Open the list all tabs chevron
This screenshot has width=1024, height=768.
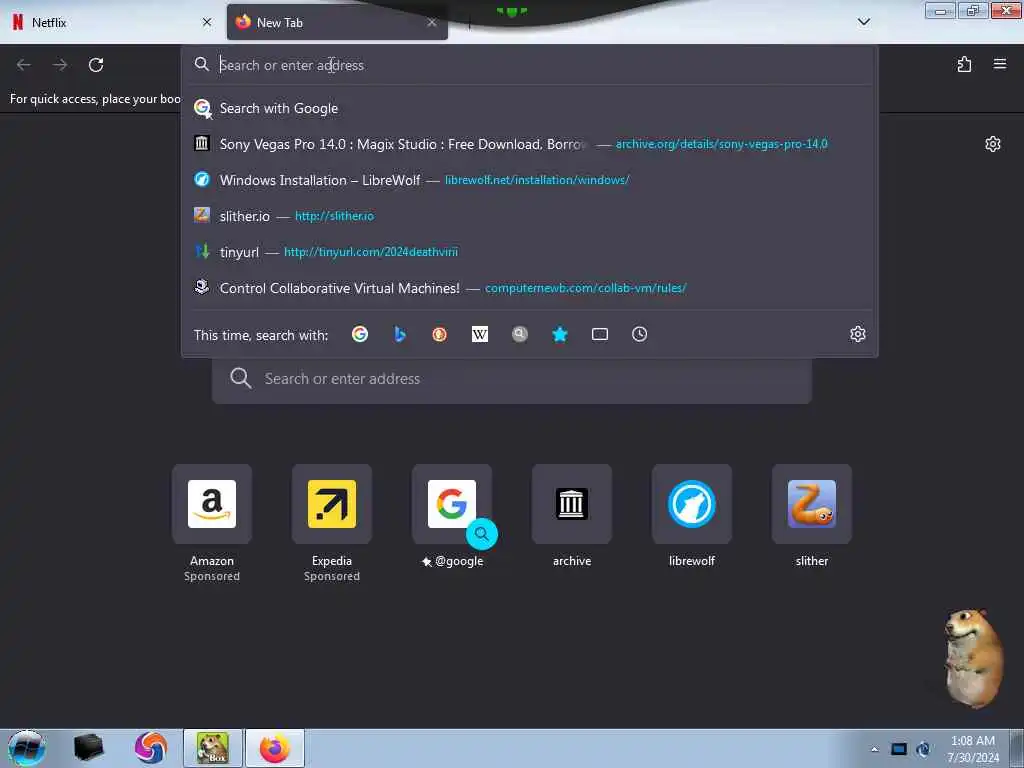863,22
